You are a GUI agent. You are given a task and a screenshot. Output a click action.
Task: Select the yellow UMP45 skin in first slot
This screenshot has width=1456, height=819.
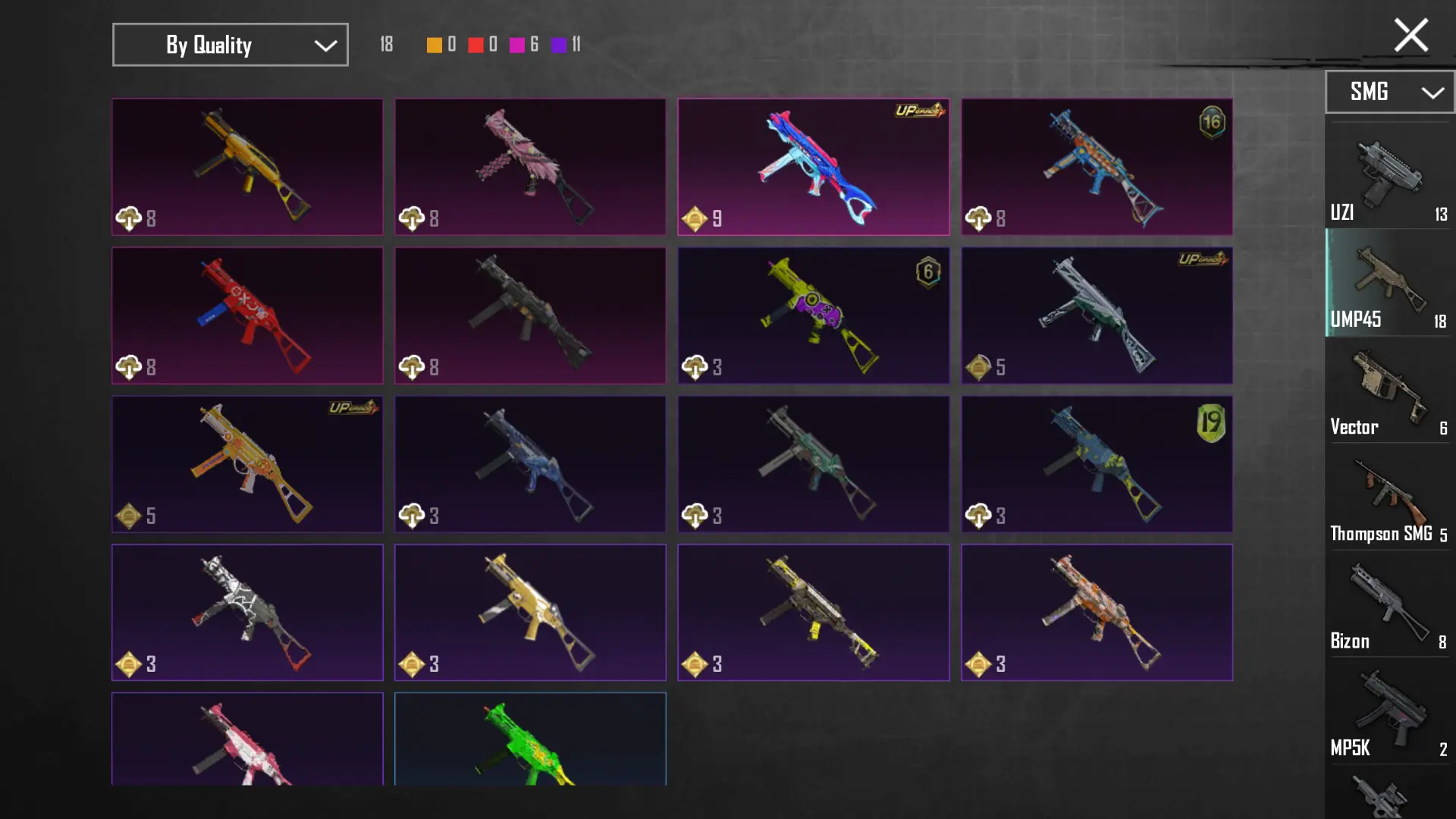tap(247, 167)
